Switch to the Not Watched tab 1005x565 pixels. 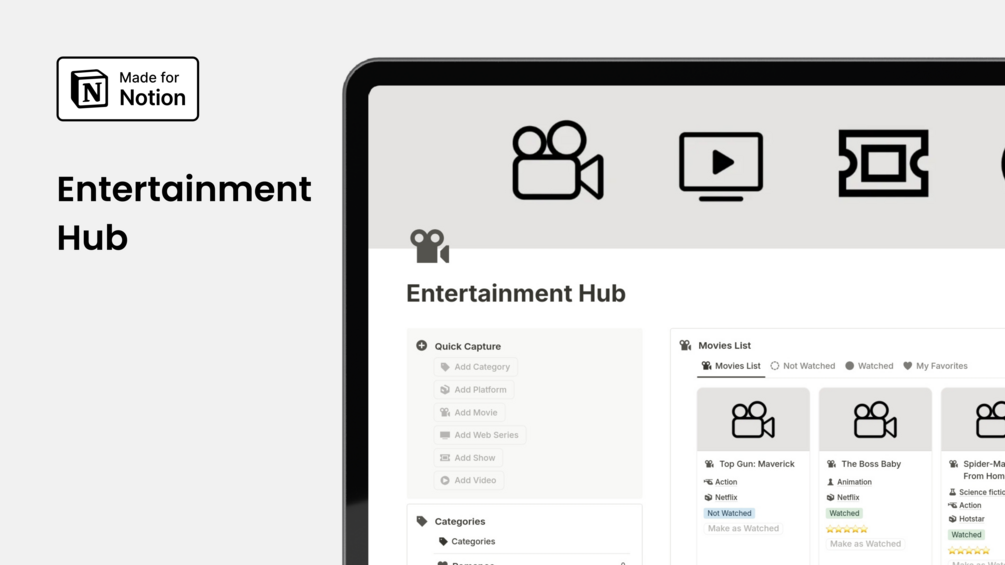(x=802, y=366)
